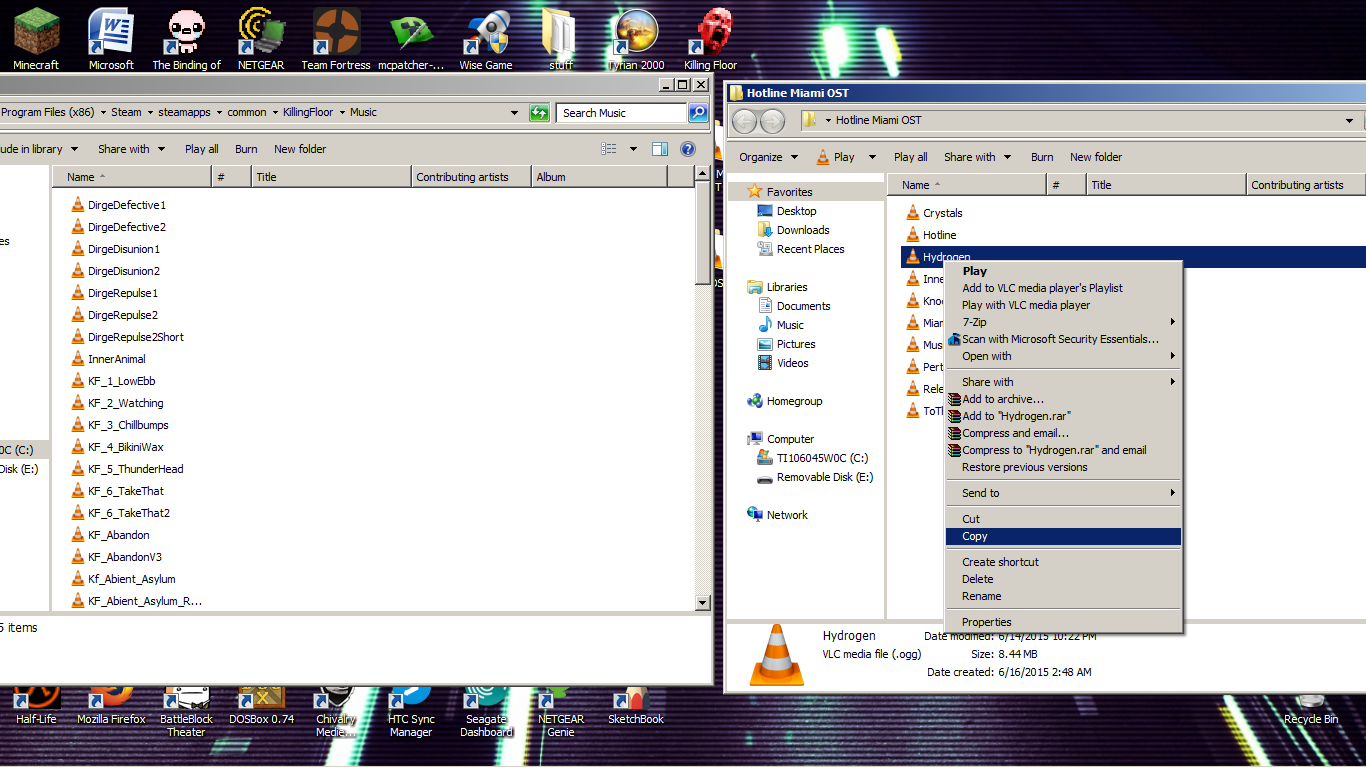The height and width of the screenshot is (768, 1366).
Task: Expand the Share with dropdown in the Music window
Action: tap(131, 149)
